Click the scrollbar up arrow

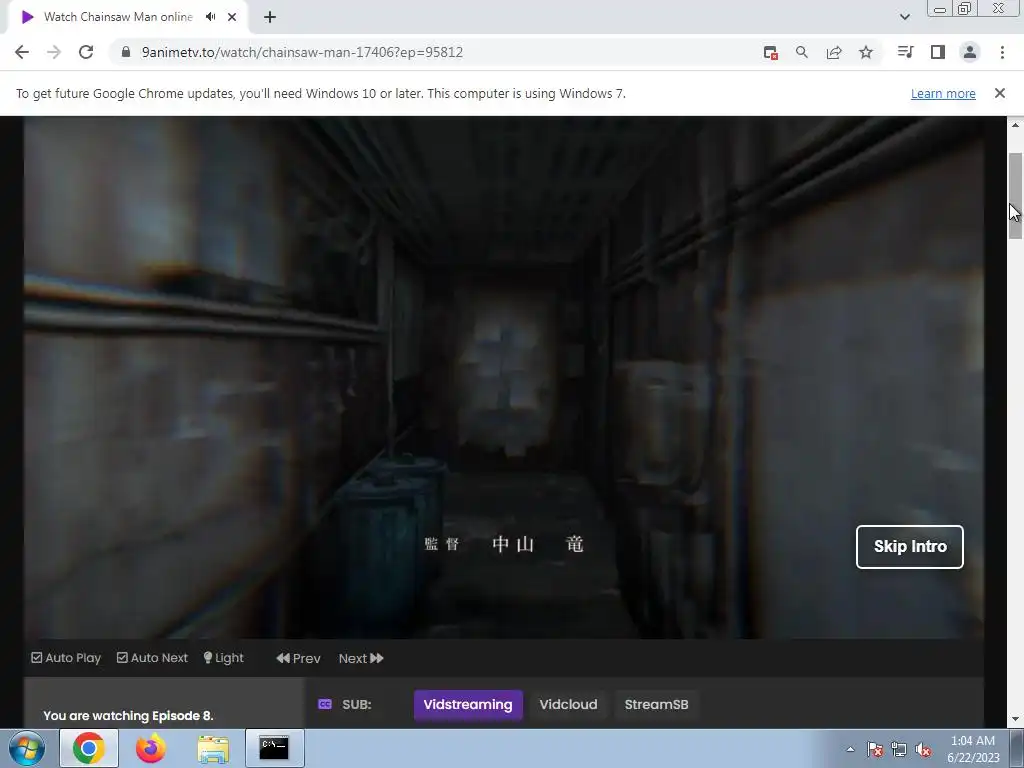[1015, 125]
